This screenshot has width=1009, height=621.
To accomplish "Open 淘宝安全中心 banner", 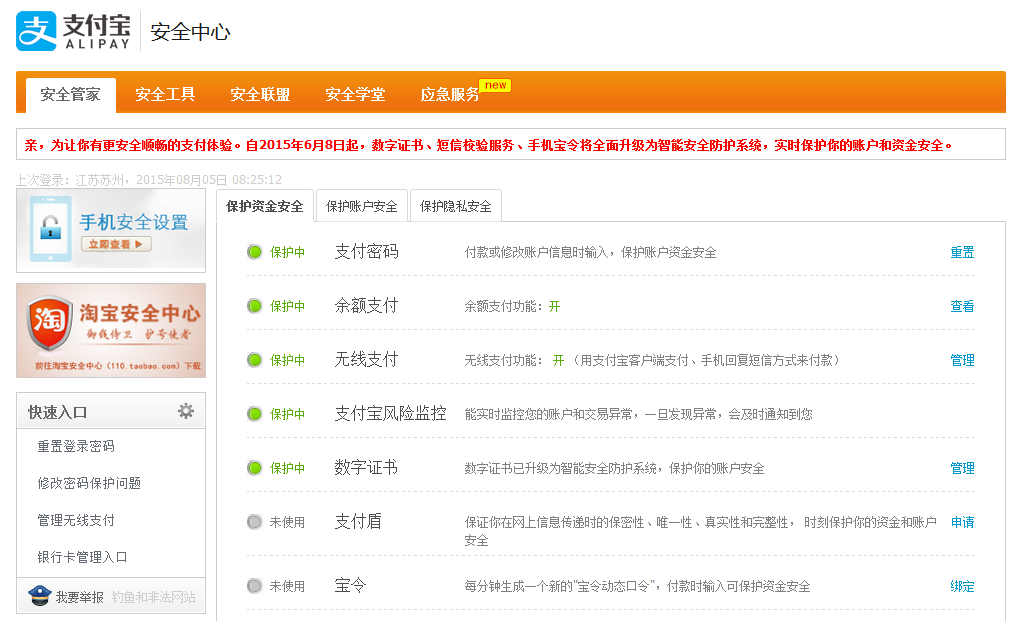I will 111,330.
